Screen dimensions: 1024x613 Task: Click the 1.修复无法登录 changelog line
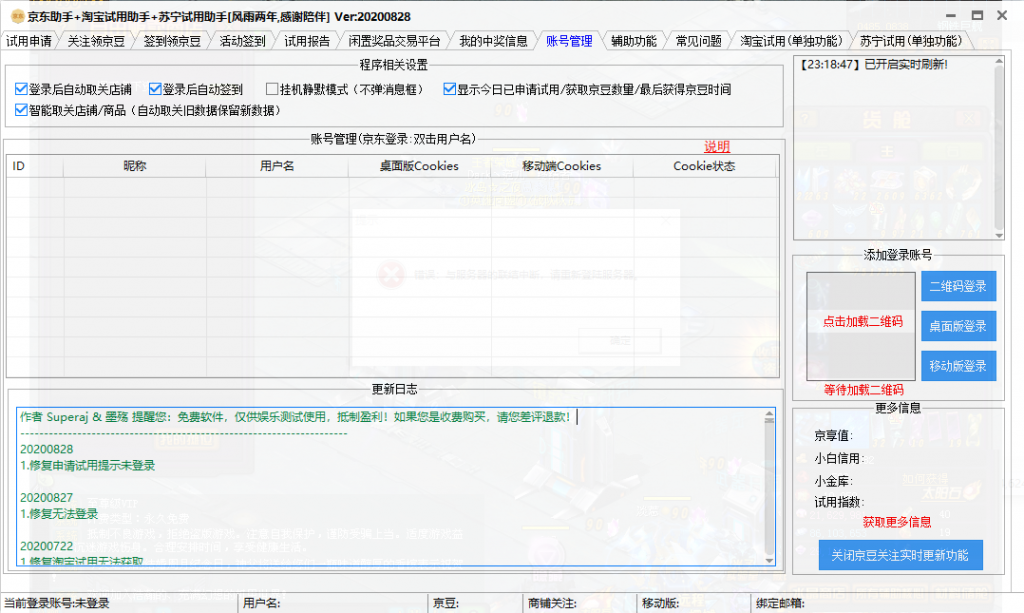coord(59,514)
